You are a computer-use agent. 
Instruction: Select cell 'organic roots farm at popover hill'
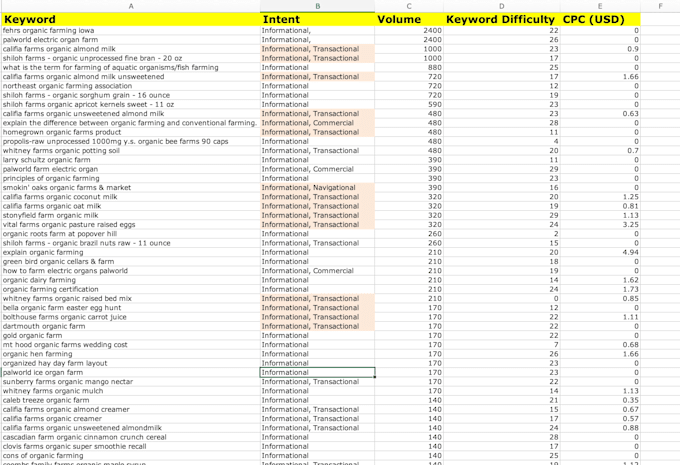(x=131, y=234)
